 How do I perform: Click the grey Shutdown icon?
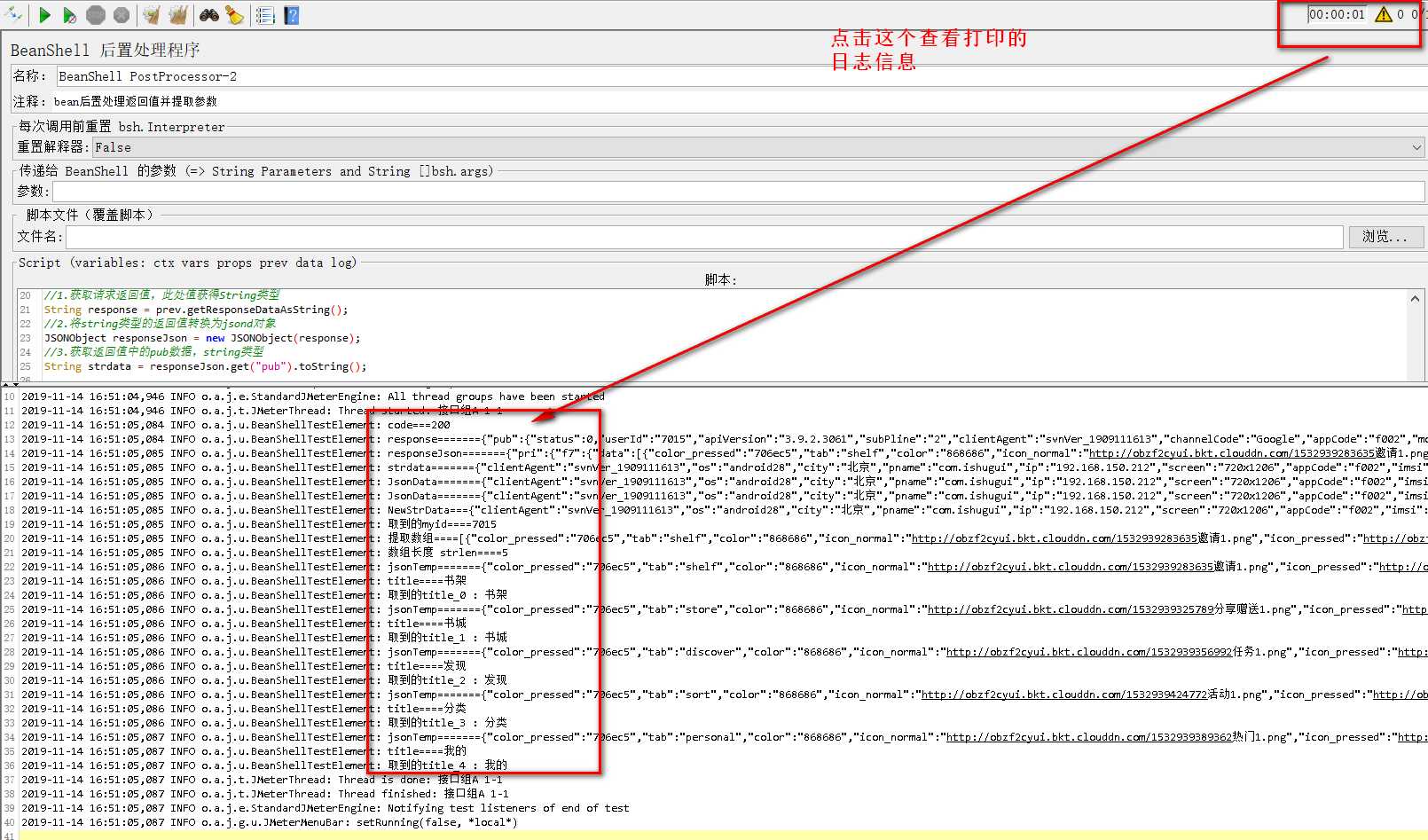tap(122, 15)
